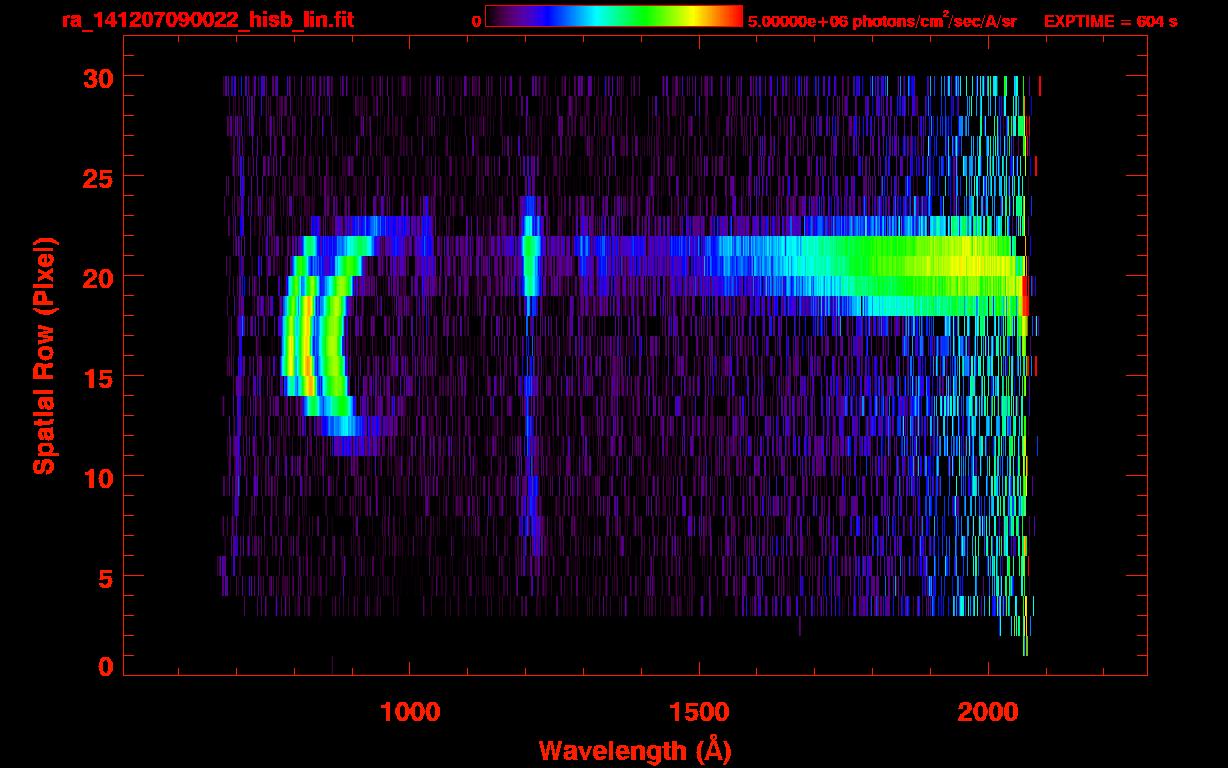Click the EXPTIME = 604 s text
Viewport: 1228px width, 768px height.
tap(1110, 21)
